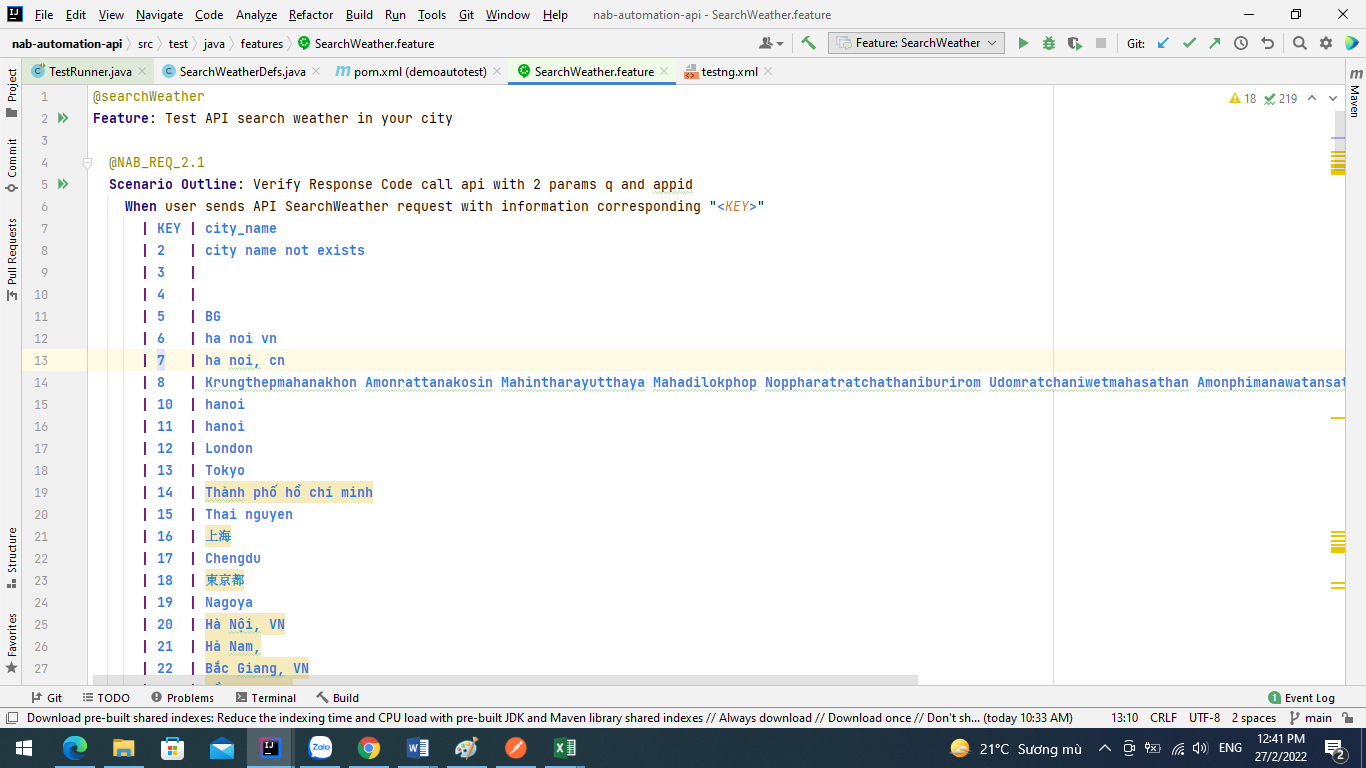Toggle the Maven side panel

pos(1354,93)
